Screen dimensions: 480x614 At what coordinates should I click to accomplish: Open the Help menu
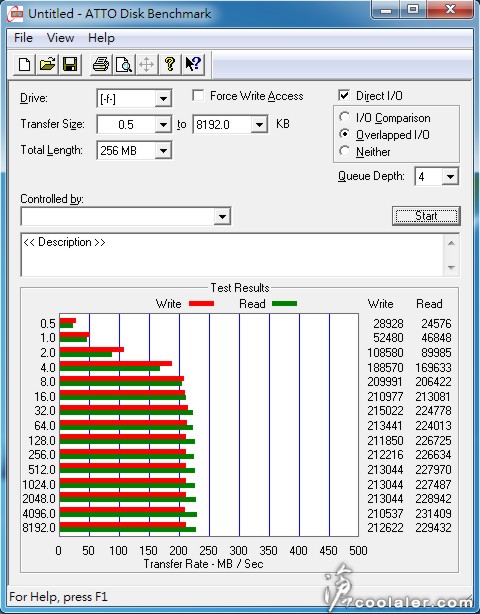click(x=101, y=38)
